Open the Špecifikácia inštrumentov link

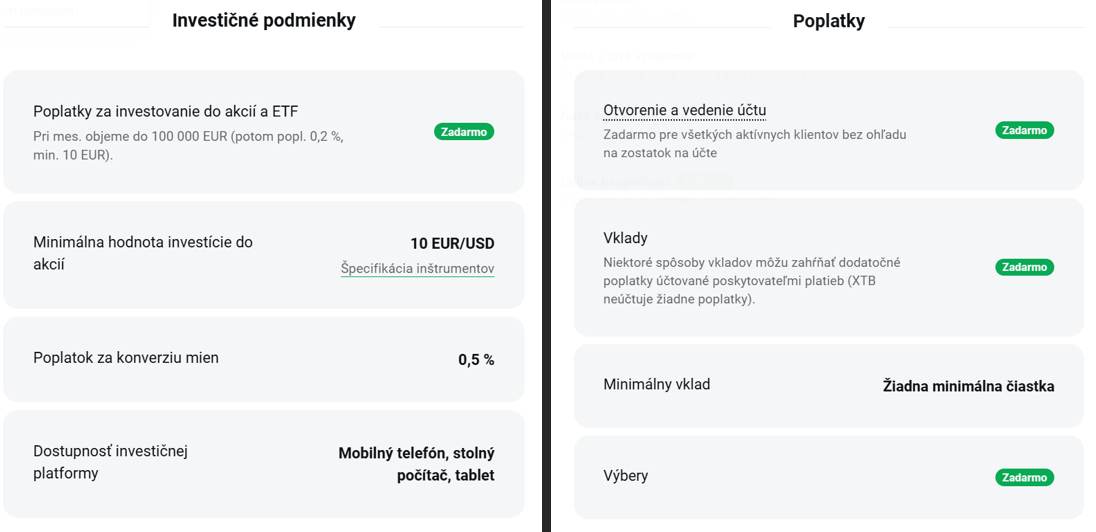tap(417, 268)
